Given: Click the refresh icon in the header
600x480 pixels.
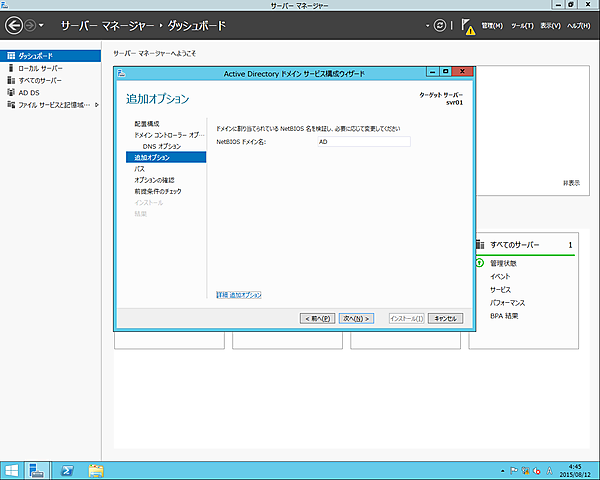Looking at the screenshot, I should (441, 24).
